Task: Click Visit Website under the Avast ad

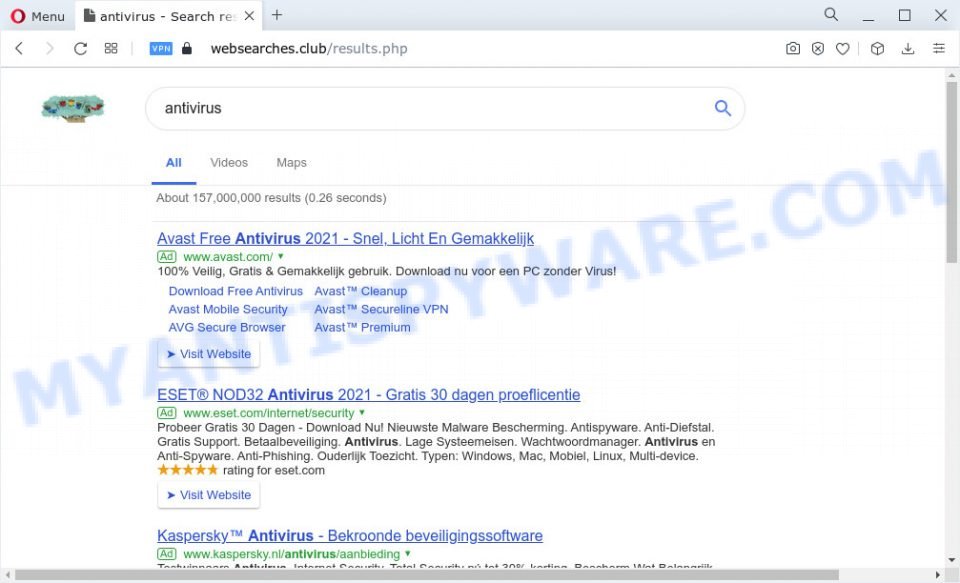Action: click(209, 354)
